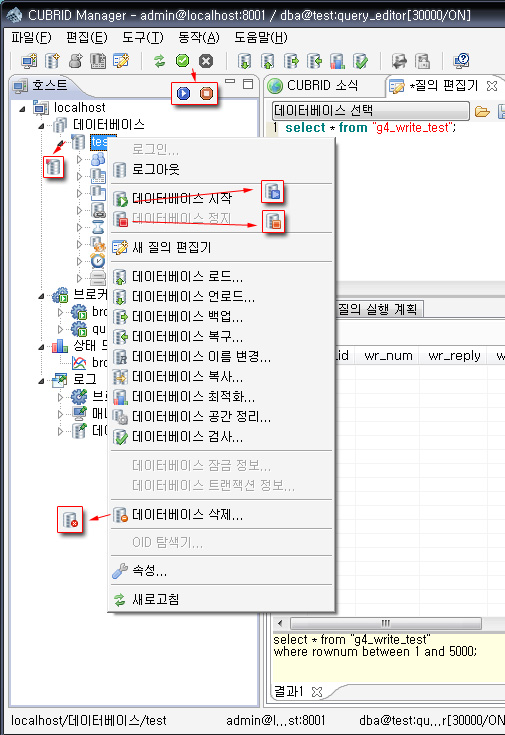Open the 동작(A) menu

tap(199, 38)
